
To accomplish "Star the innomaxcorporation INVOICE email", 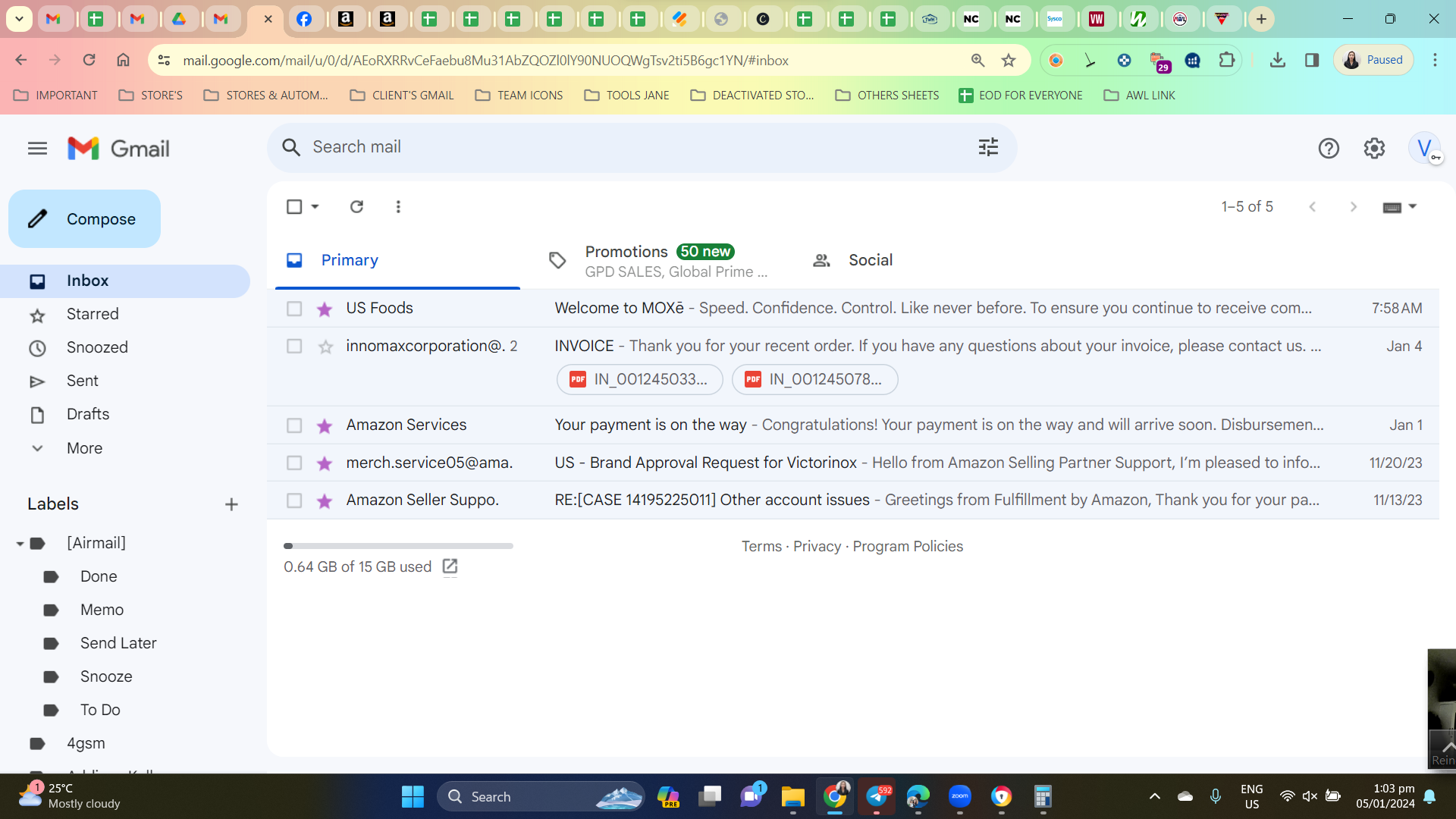I will click(x=325, y=347).
